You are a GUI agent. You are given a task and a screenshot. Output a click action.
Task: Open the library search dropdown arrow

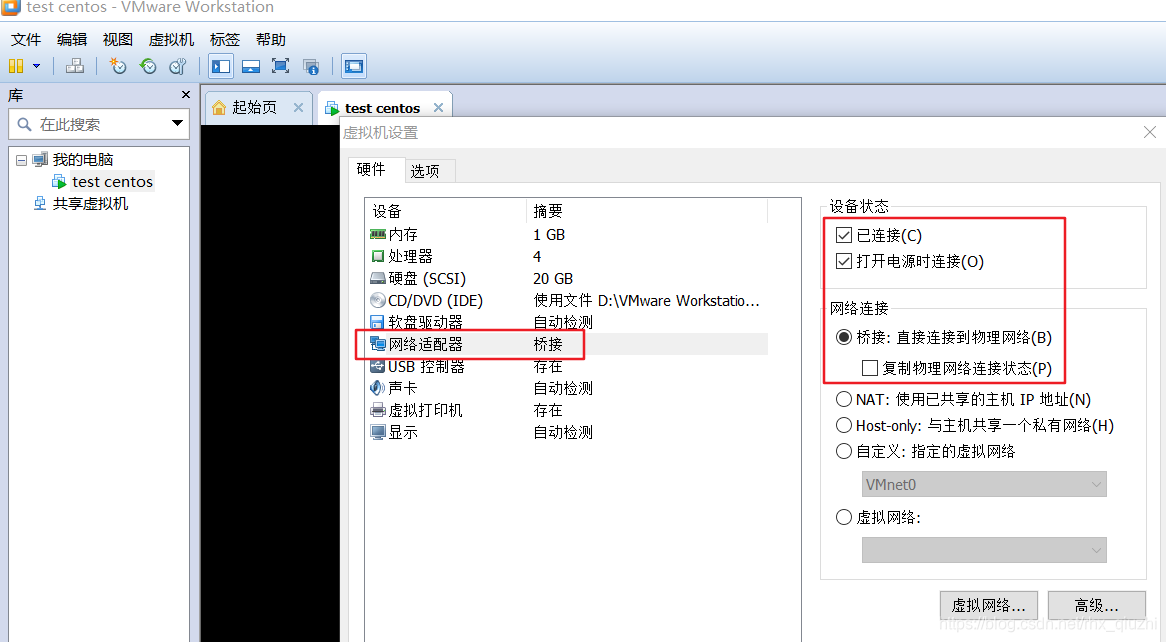[177, 123]
